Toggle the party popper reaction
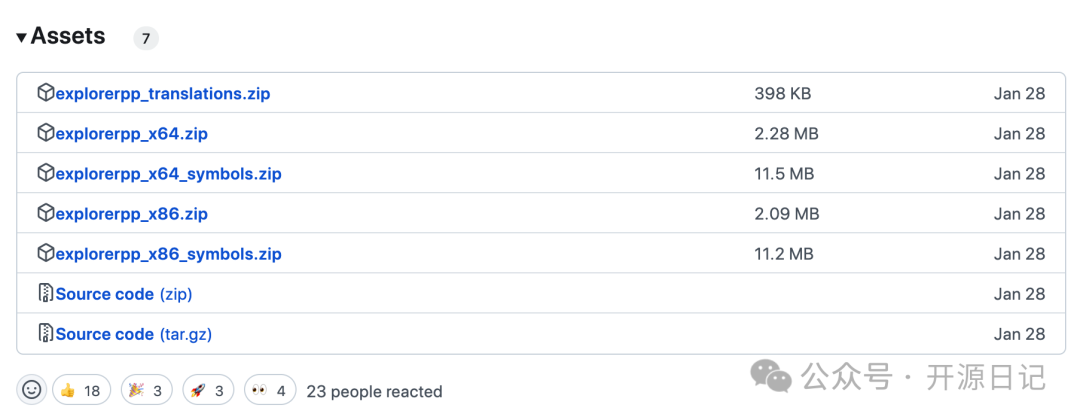 146,390
